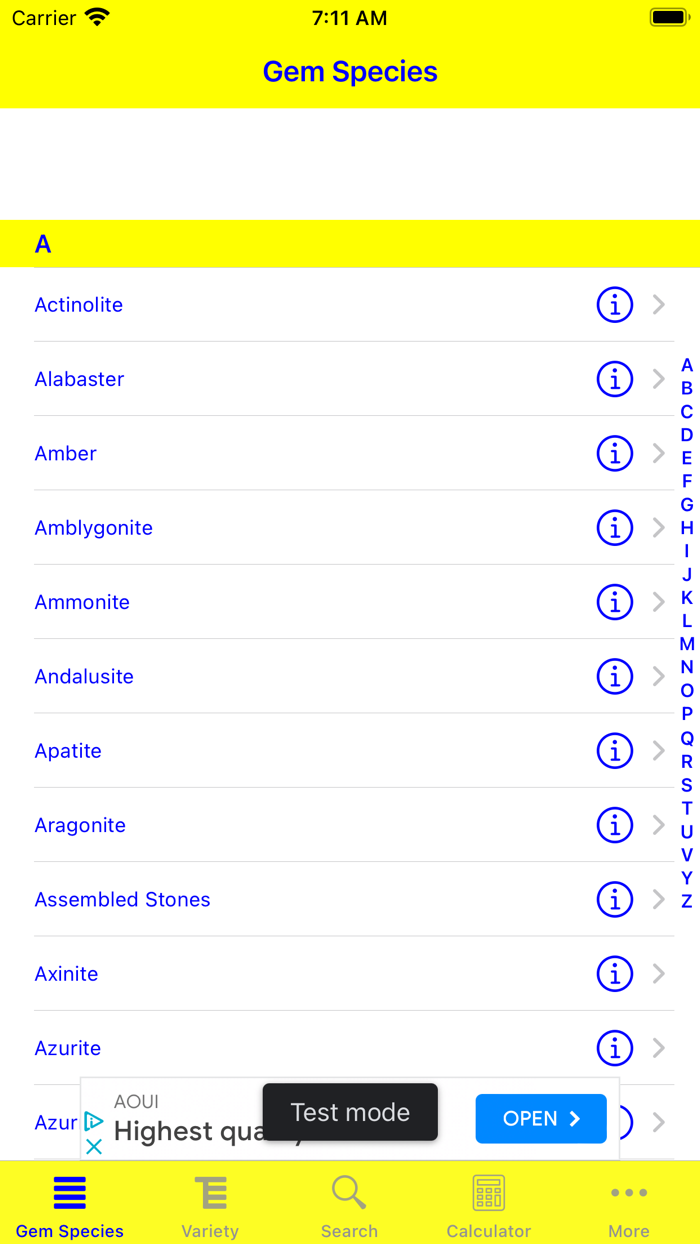Tap the AdChoices icon in the ad
Image resolution: width=700 pixels, height=1244 pixels.
point(93,1122)
